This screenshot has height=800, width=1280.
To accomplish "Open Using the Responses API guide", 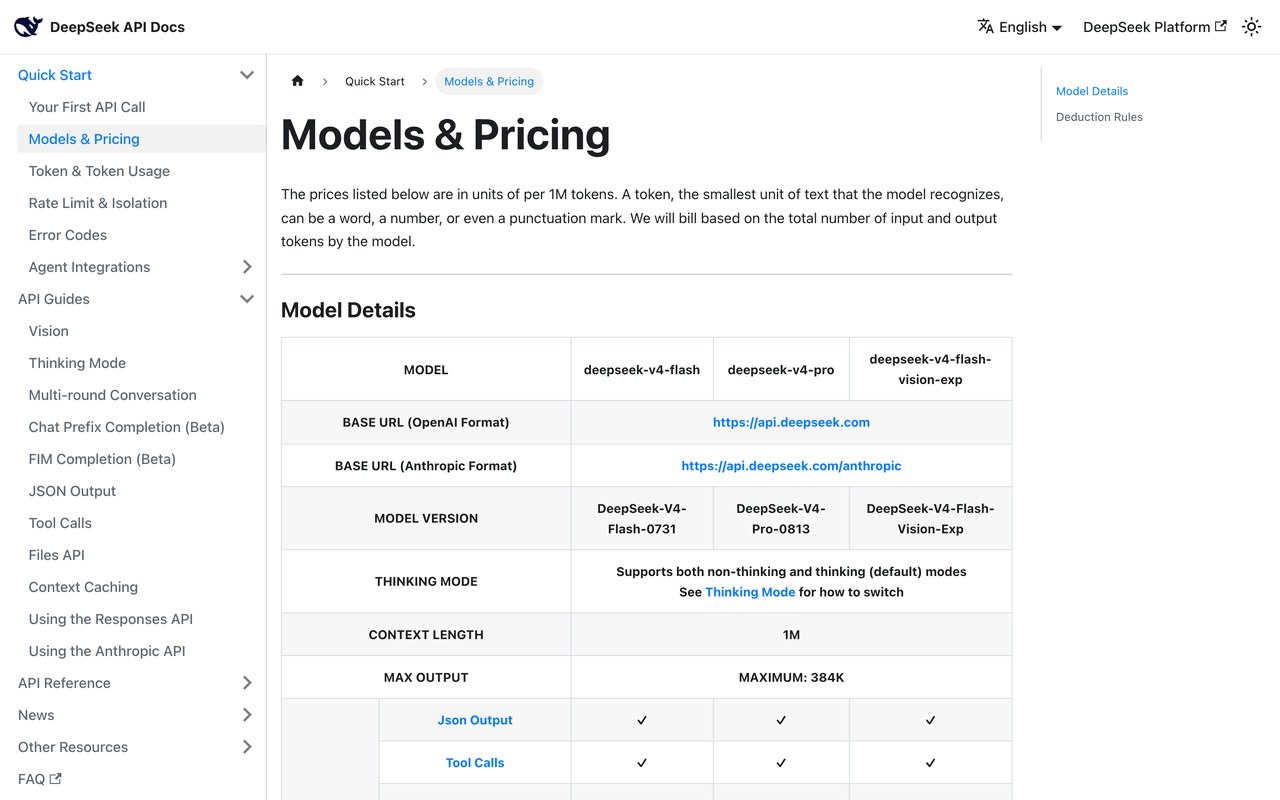I will pyautogui.click(x=111, y=619).
